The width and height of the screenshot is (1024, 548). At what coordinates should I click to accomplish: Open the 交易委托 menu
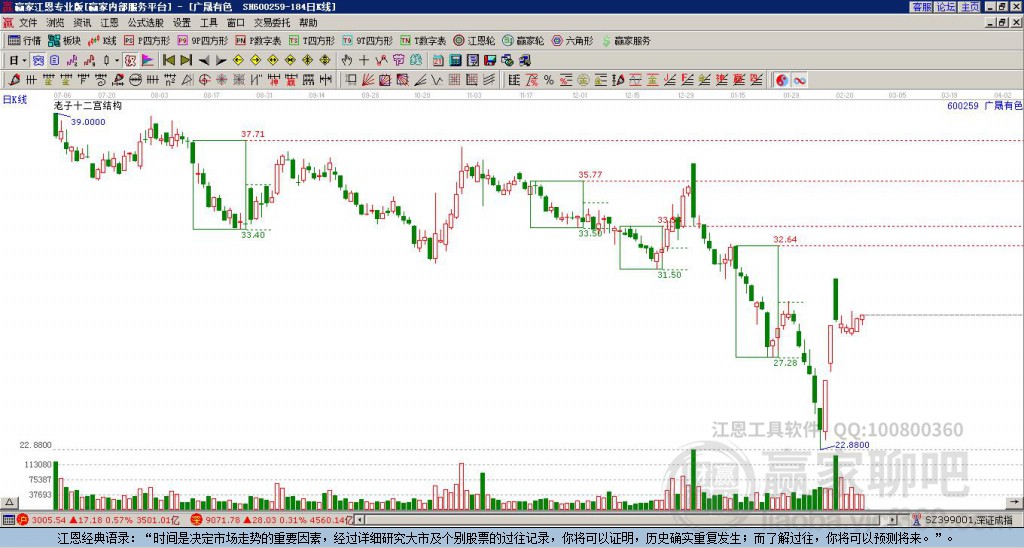click(272, 23)
